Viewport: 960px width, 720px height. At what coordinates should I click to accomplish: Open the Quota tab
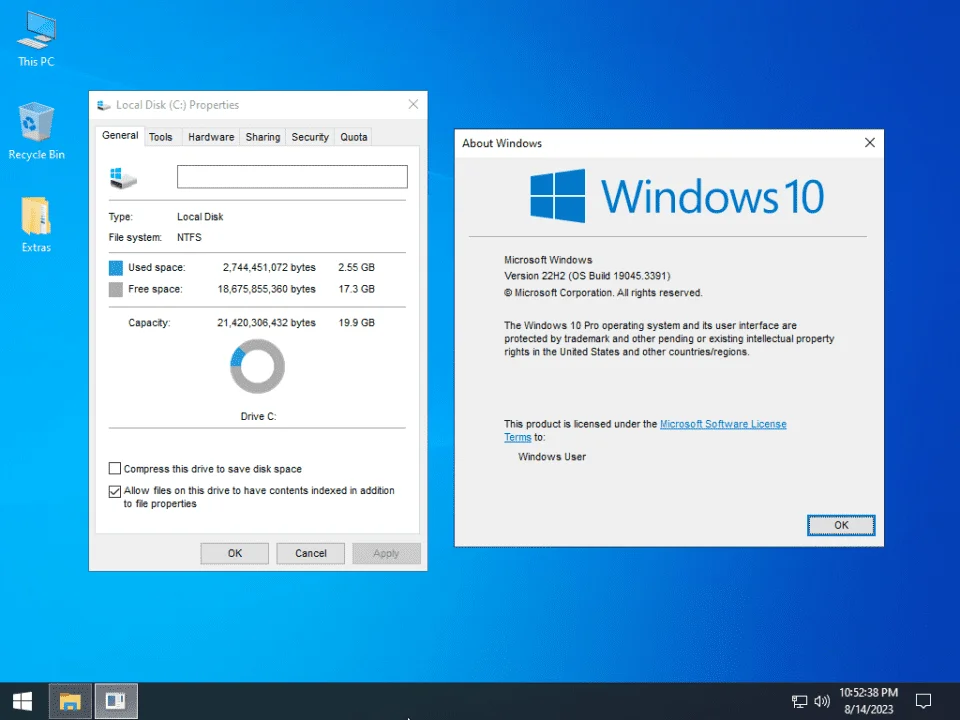[x=353, y=137]
